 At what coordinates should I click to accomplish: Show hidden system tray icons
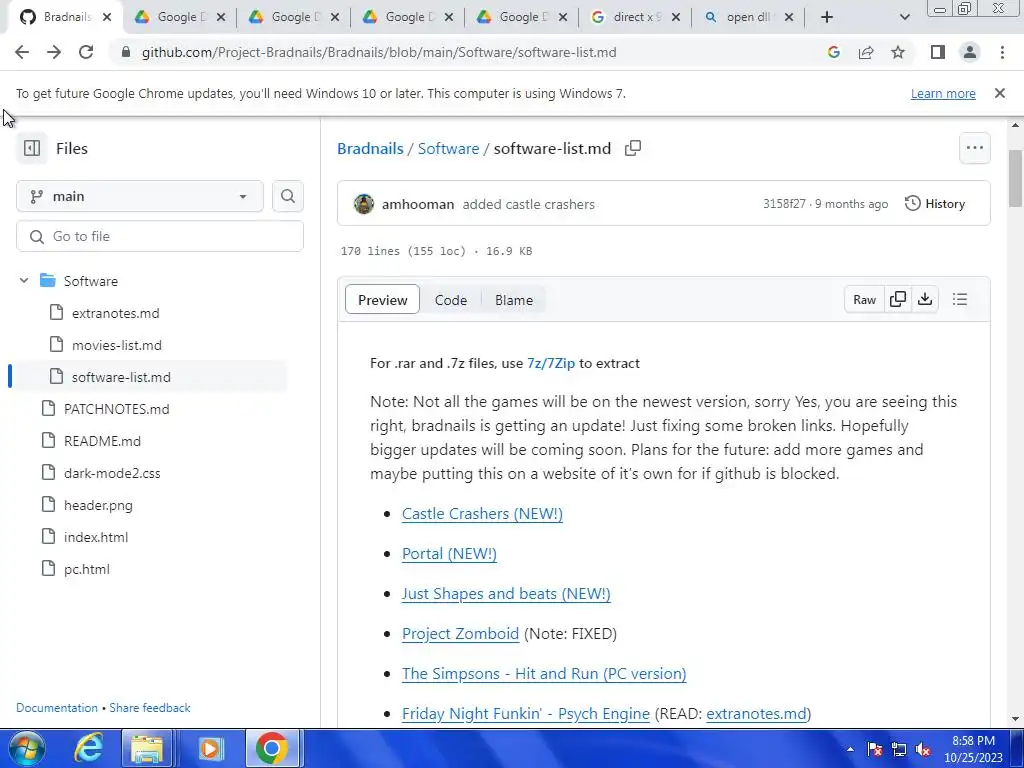pos(850,750)
